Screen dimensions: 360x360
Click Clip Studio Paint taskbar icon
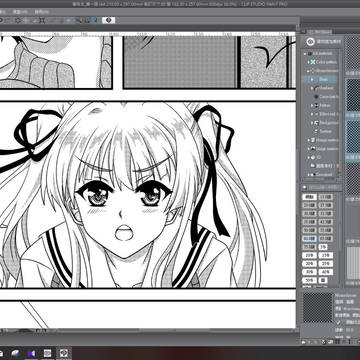coord(63,353)
